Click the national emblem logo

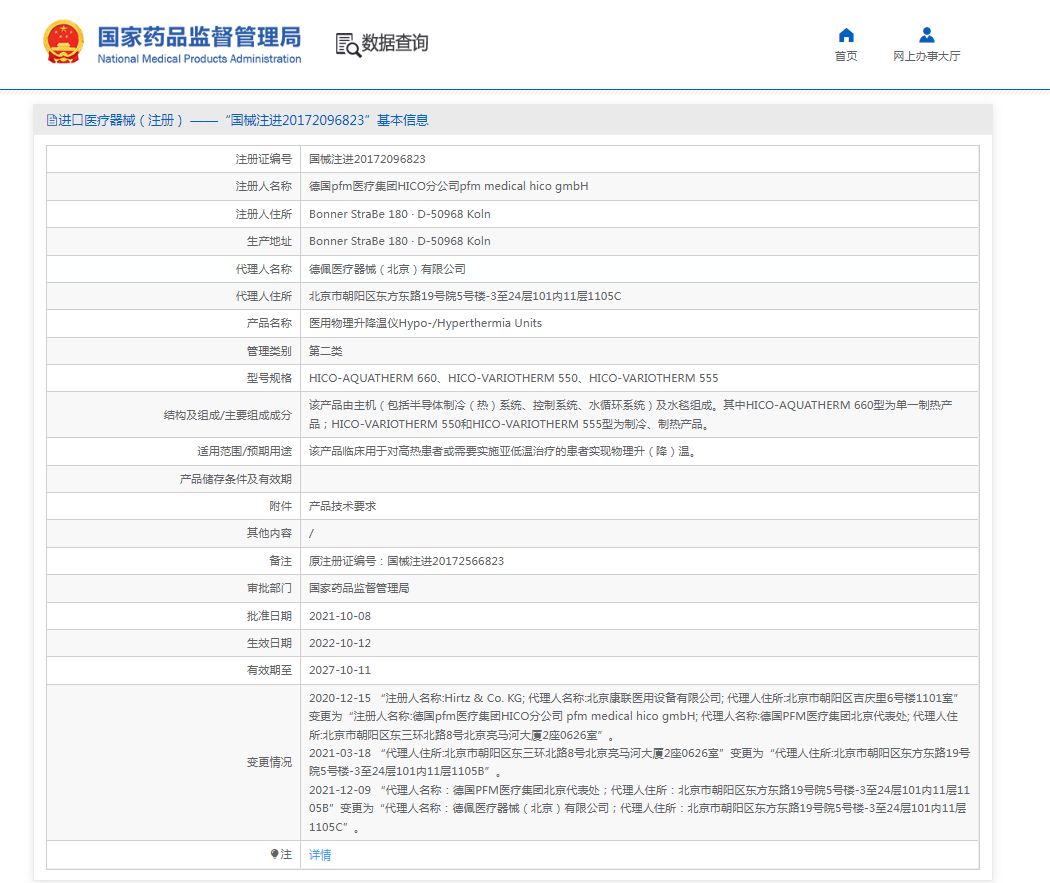[63, 43]
